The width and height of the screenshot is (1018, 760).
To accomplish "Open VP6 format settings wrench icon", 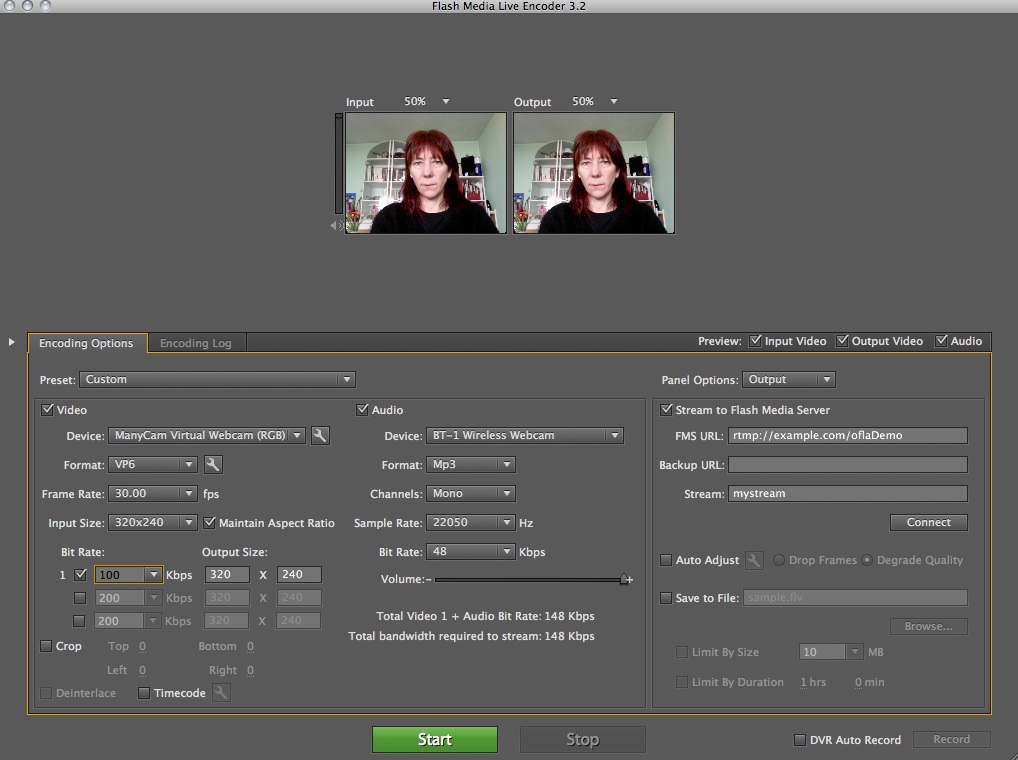I will tap(213, 464).
